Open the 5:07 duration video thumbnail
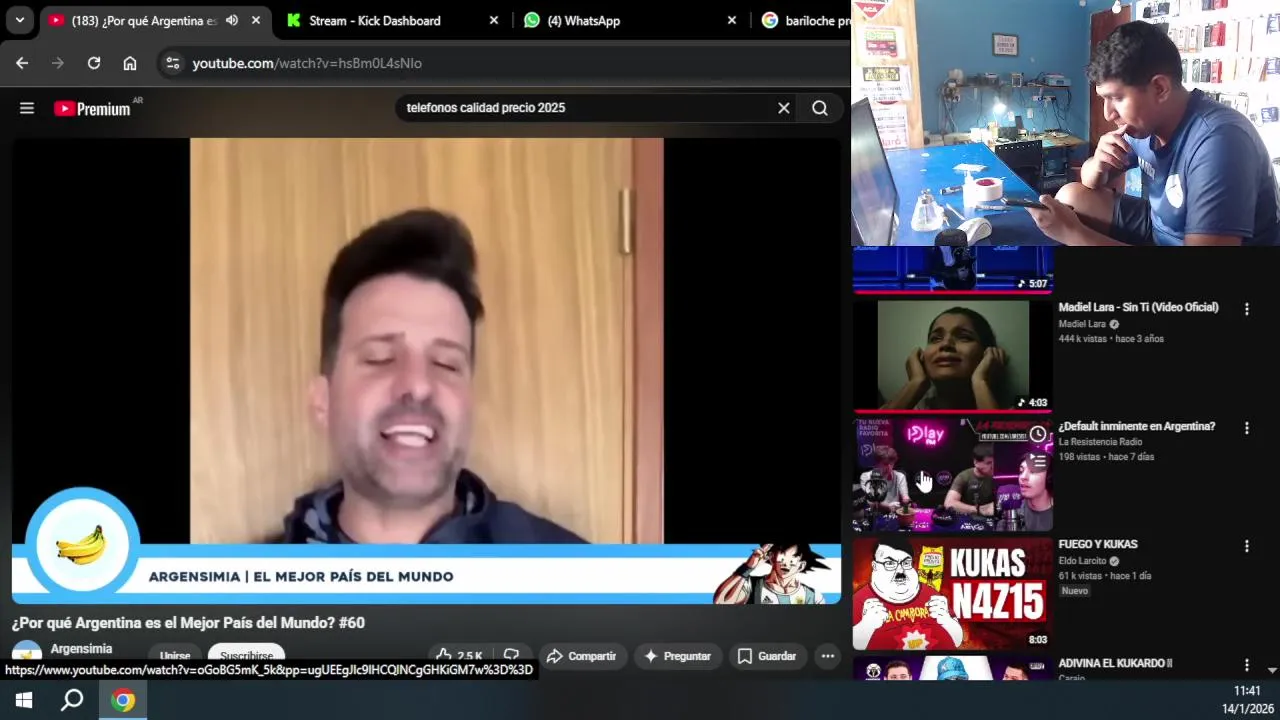The image size is (1280, 720). (952, 270)
